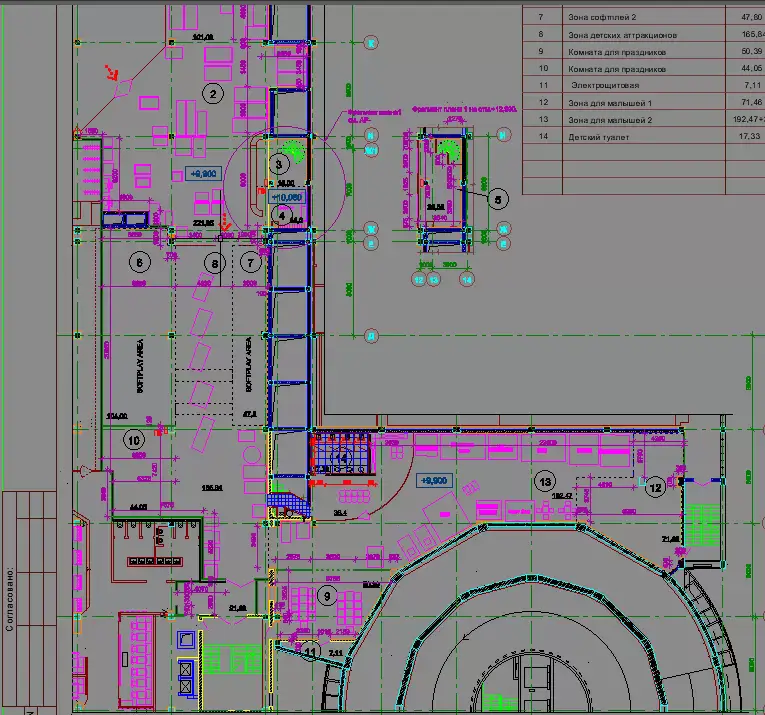Select the 'Зона софтплей 2' table row label

(602, 18)
